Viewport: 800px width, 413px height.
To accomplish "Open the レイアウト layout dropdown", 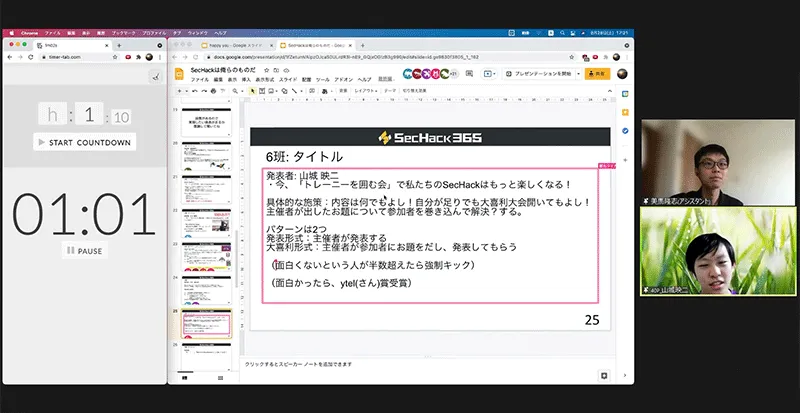I will 366,91.
